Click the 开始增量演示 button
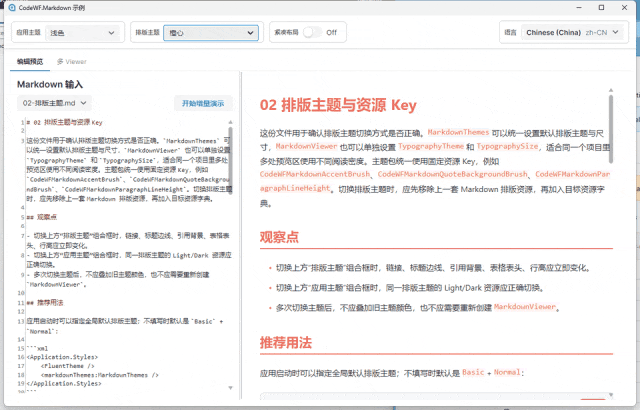The width and height of the screenshot is (640, 410). (x=203, y=103)
